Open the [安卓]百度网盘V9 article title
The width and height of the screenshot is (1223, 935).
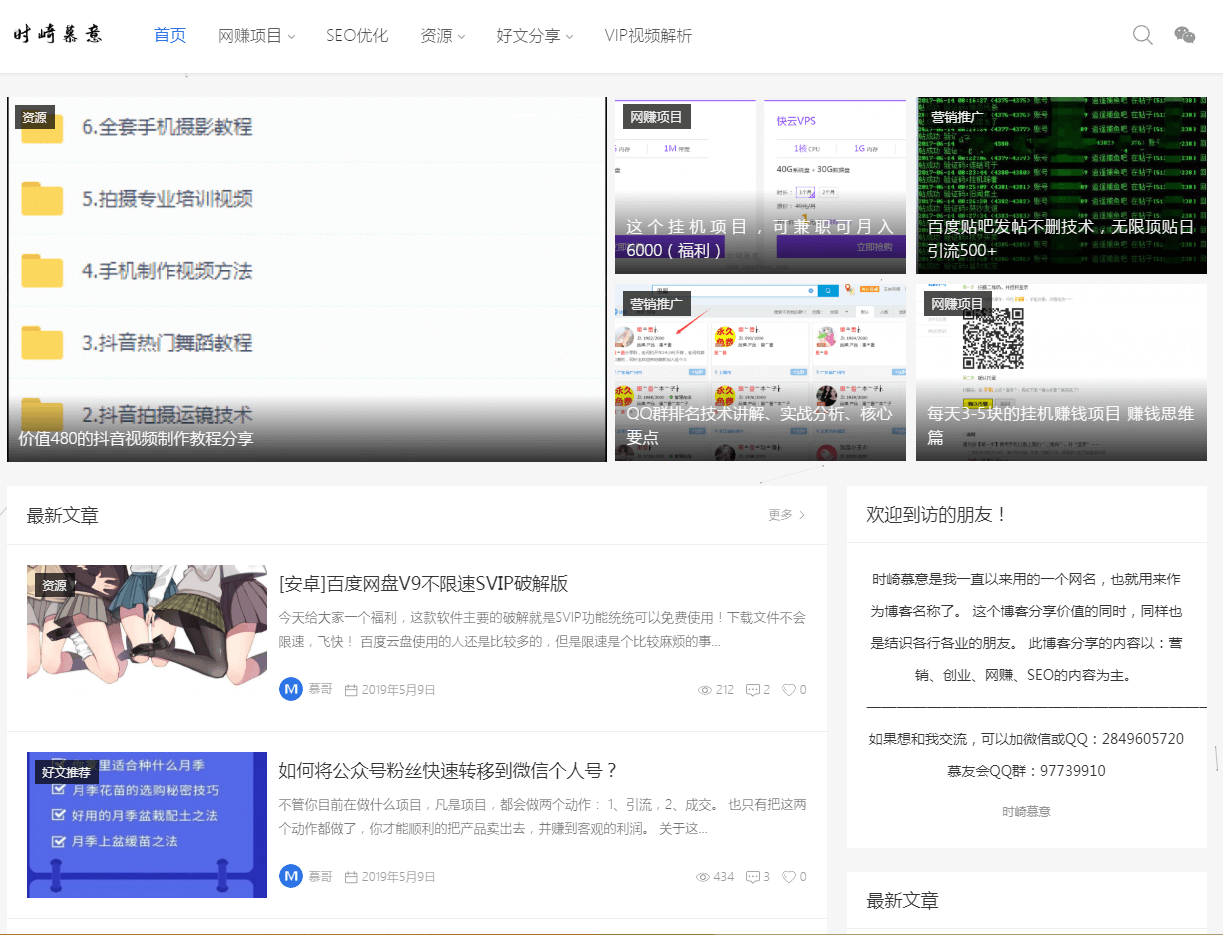(423, 583)
